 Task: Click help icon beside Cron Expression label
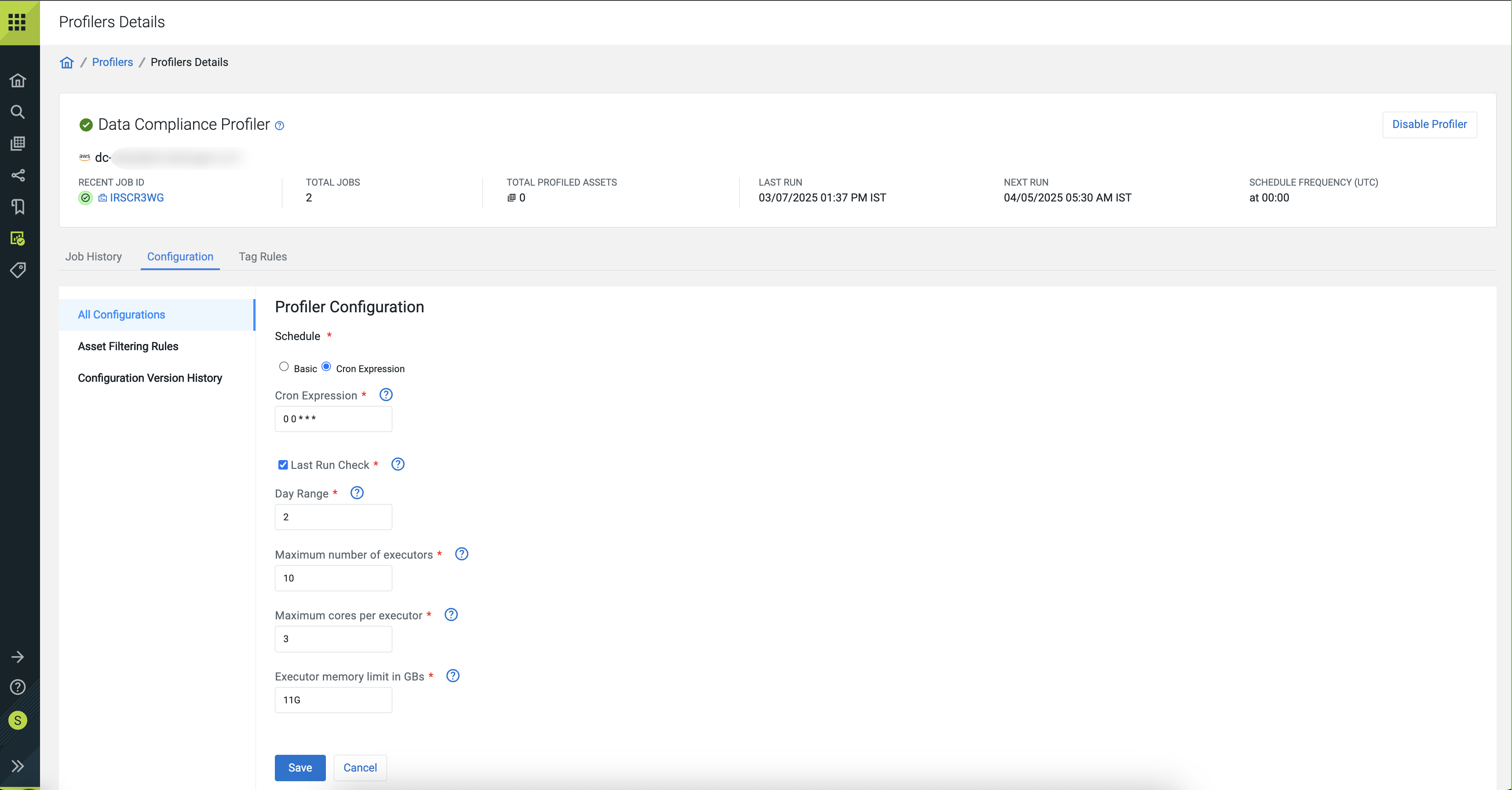click(x=386, y=395)
